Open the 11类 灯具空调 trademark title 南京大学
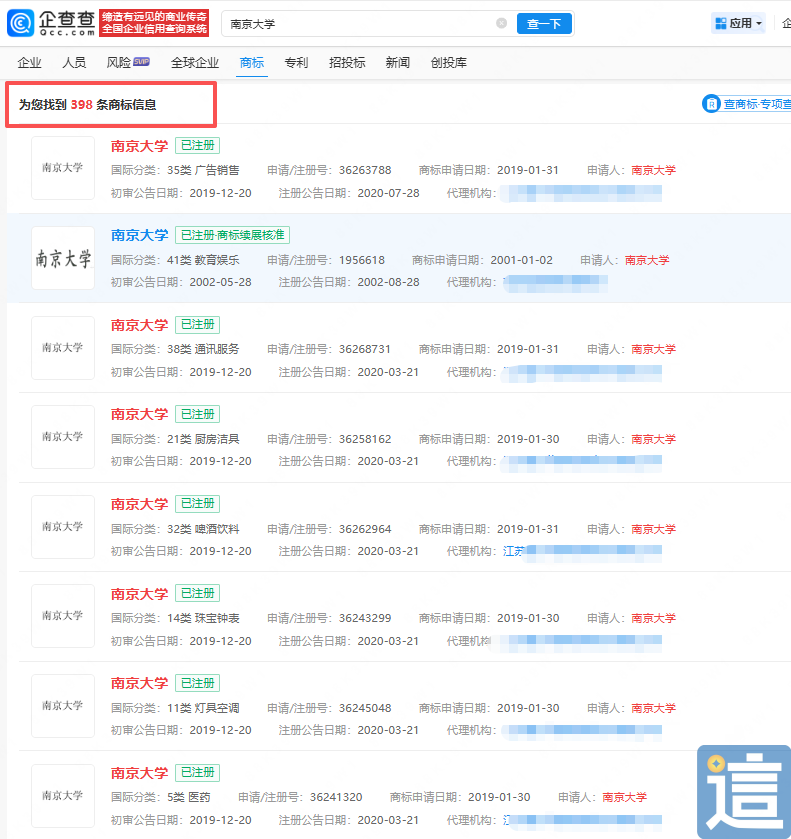Viewport: 791px width, 839px height. pos(139,683)
